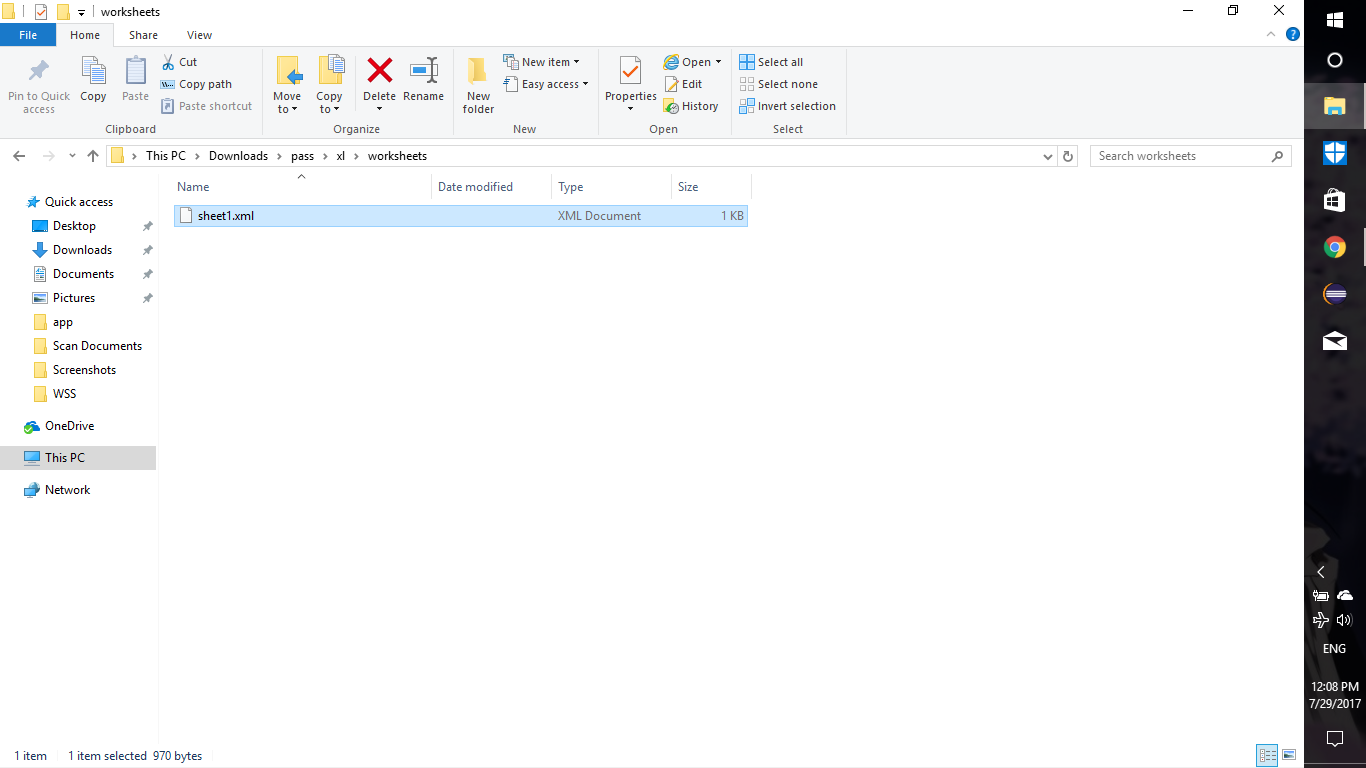Click the Downloads segment in the address path
This screenshot has height=768, width=1366.
pyautogui.click(x=238, y=156)
